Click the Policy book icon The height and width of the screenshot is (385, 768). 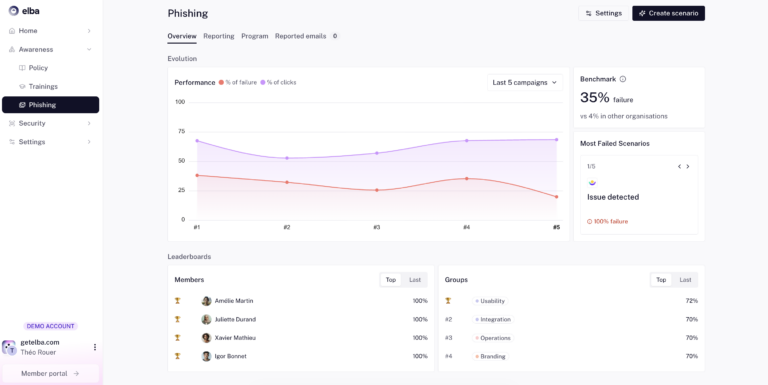point(22,68)
